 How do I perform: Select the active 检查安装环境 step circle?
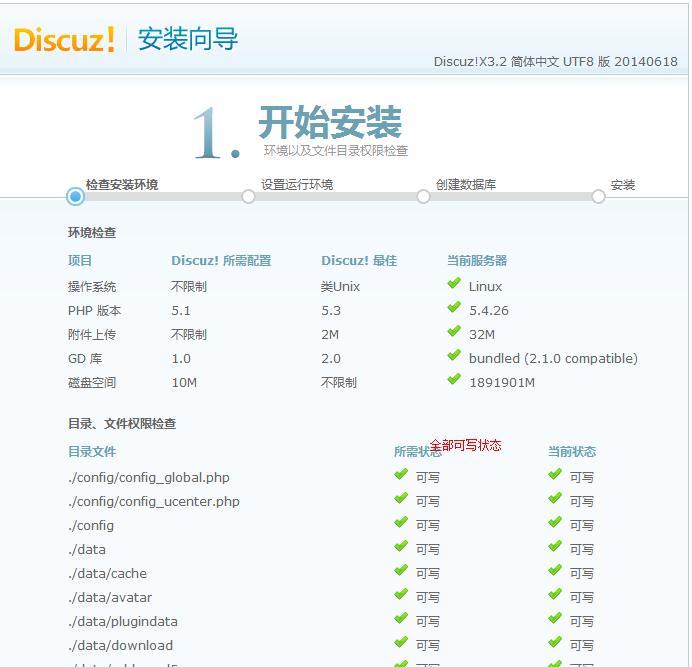coord(75,196)
